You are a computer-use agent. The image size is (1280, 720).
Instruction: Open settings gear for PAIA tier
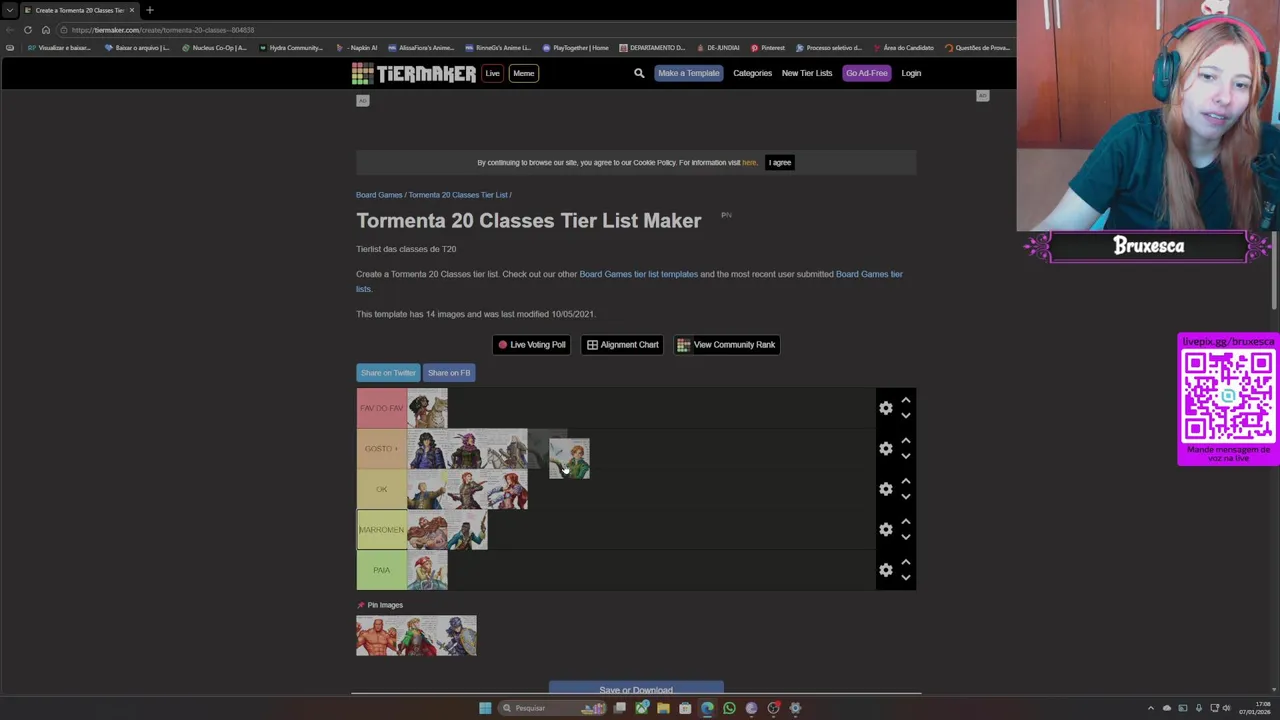885,570
